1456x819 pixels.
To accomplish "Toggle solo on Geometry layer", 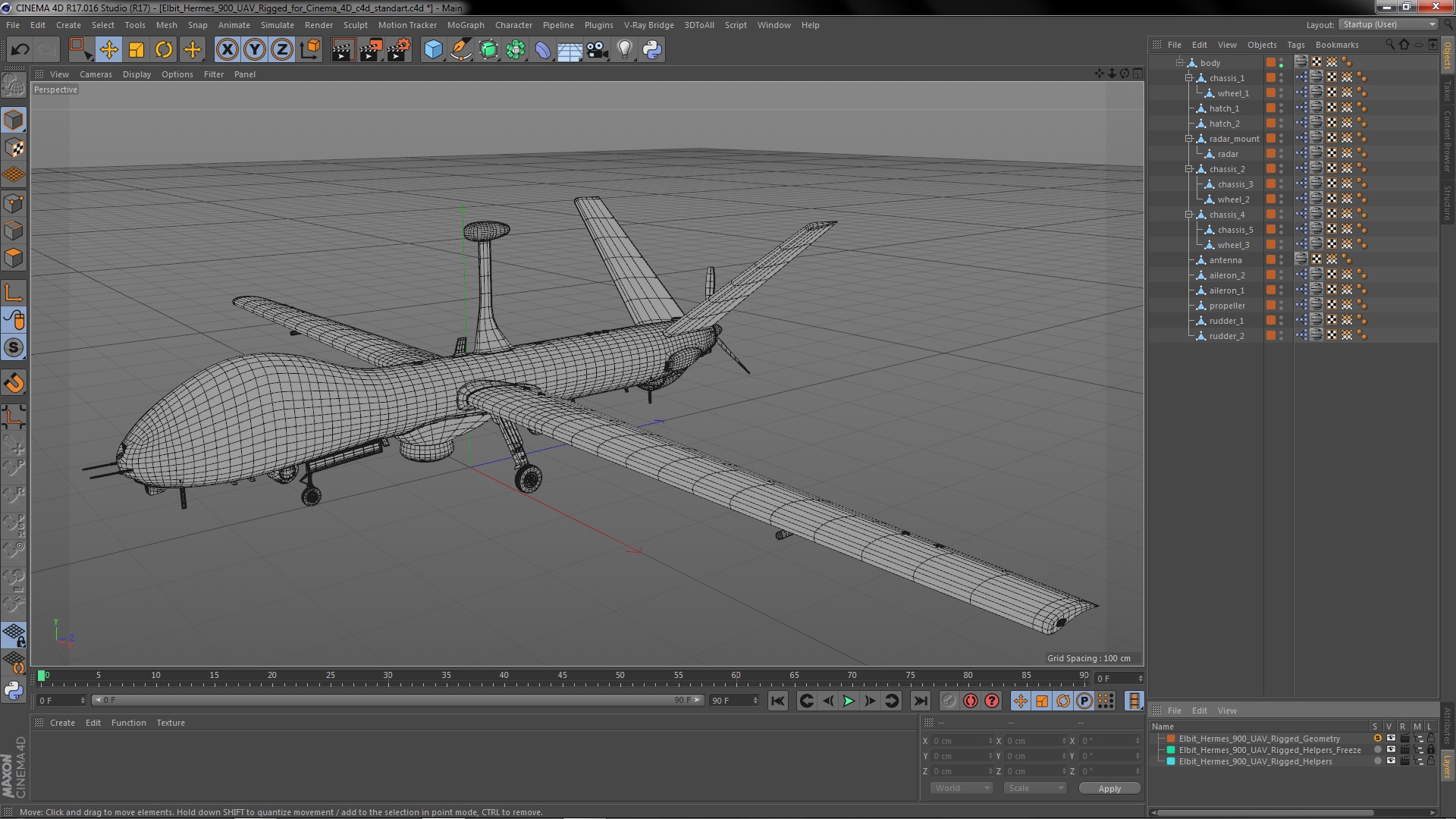I will click(x=1377, y=739).
